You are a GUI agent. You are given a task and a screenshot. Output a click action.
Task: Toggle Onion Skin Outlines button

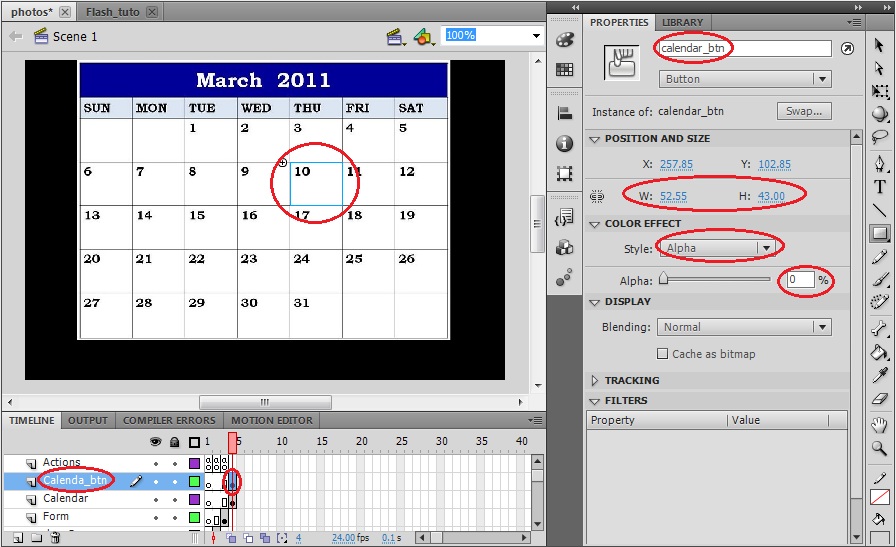pos(248,538)
